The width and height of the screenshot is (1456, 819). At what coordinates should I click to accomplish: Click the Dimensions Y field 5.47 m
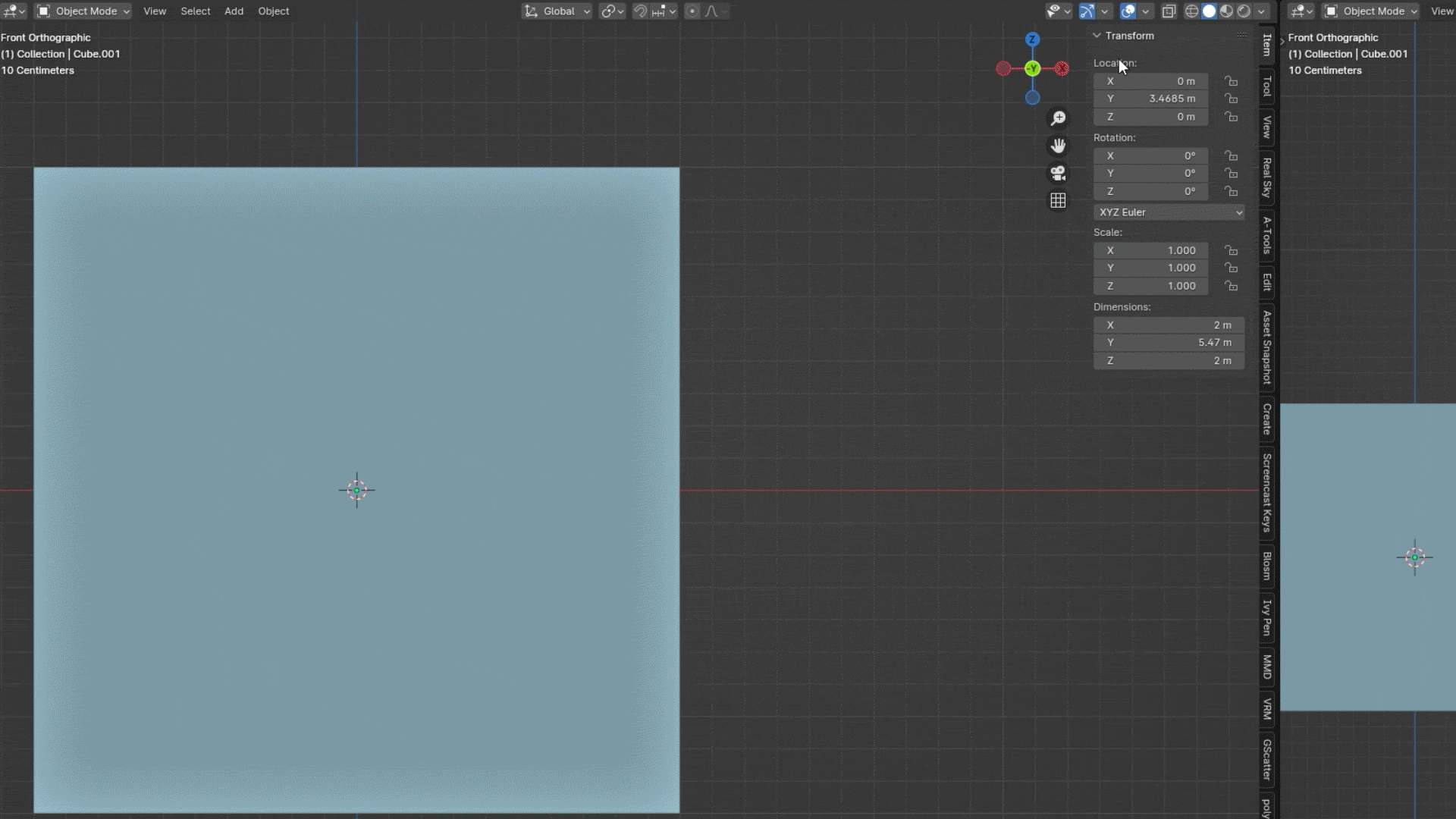pyautogui.click(x=1169, y=343)
